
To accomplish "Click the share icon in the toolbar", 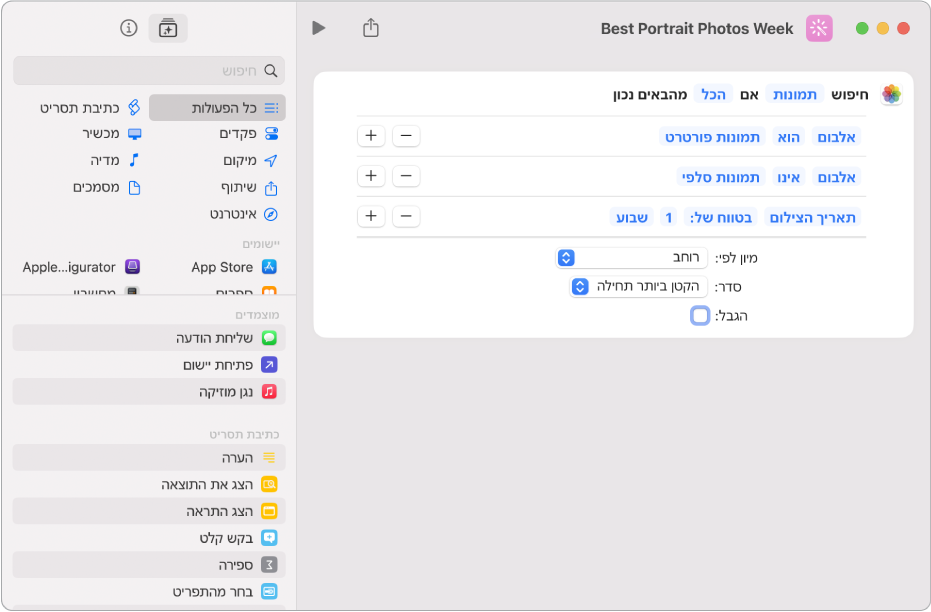I will pyautogui.click(x=371, y=28).
